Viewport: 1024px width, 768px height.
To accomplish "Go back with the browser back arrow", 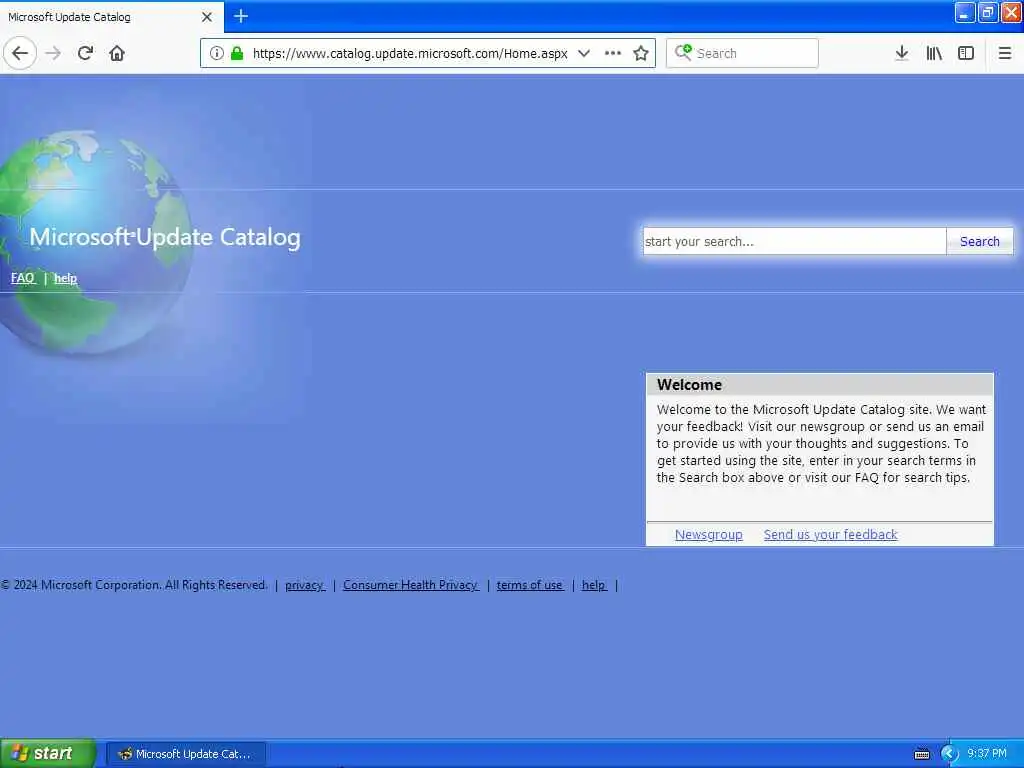I will 20,53.
